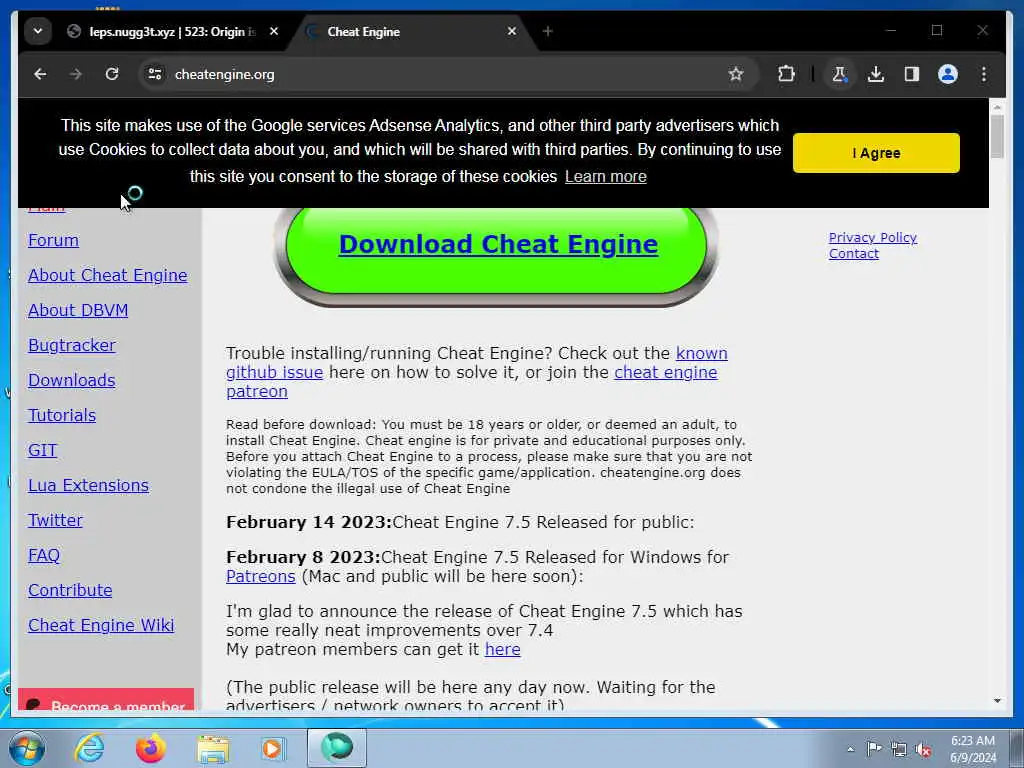The image size is (1024, 768).
Task: Open the FAQ link
Action: [44, 555]
